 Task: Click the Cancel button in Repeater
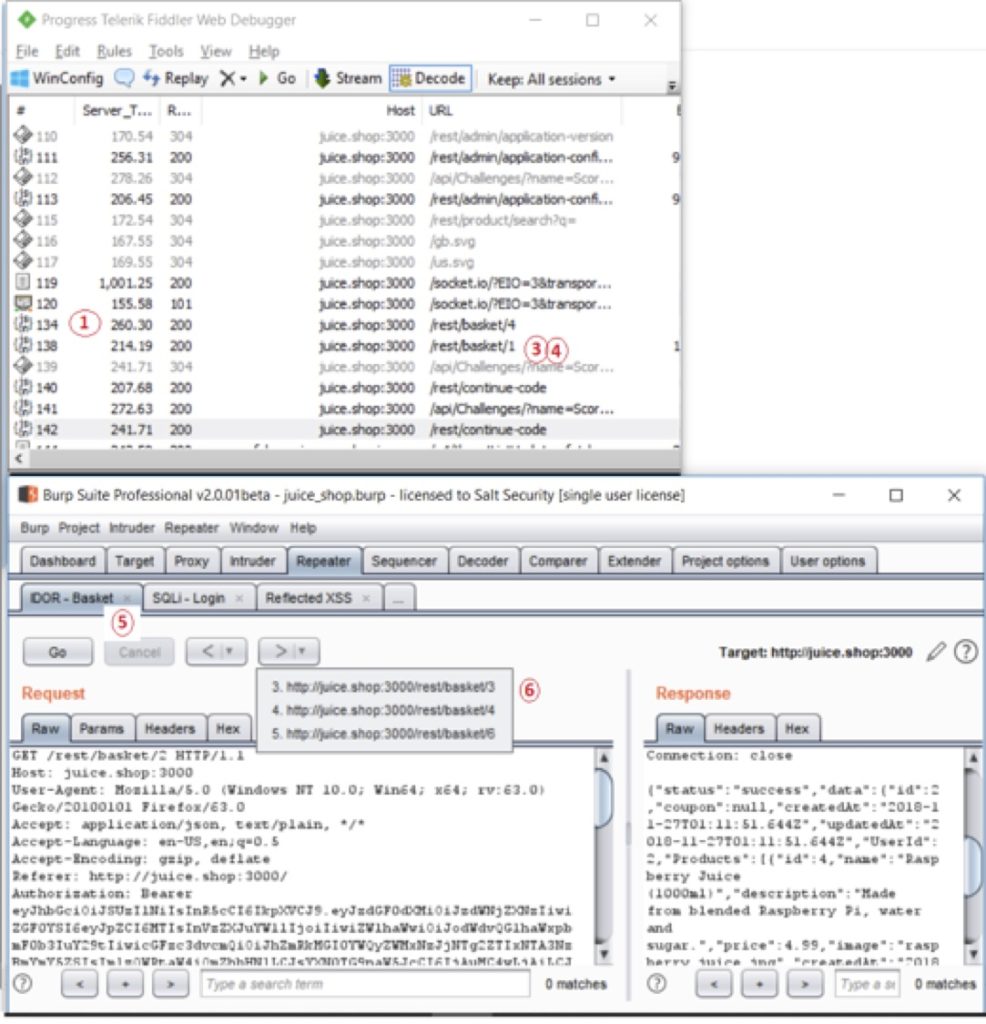coord(138,652)
